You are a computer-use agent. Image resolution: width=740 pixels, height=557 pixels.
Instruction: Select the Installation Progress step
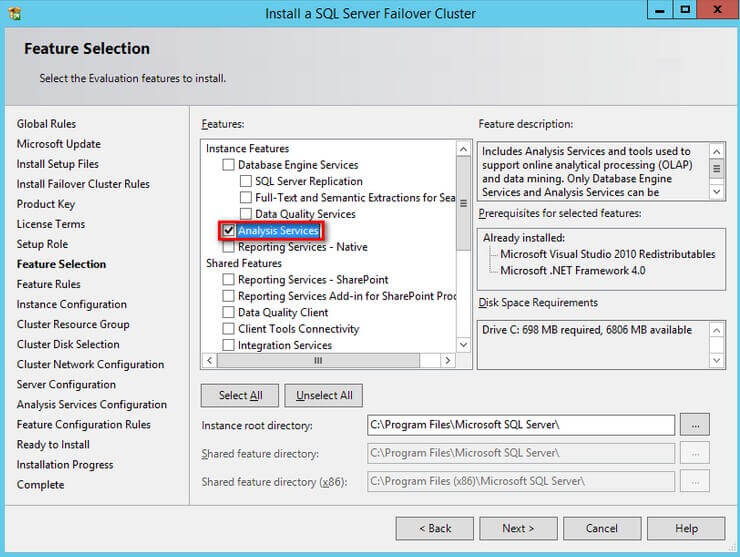[x=65, y=465]
